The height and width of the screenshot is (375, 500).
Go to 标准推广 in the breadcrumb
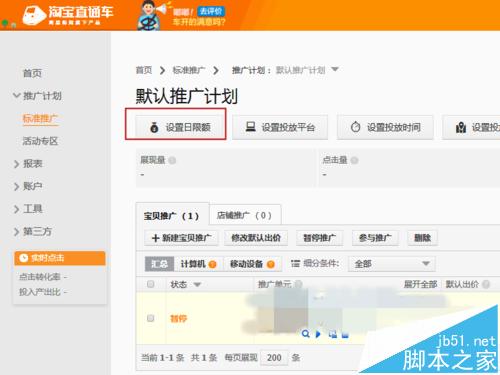click(x=189, y=70)
